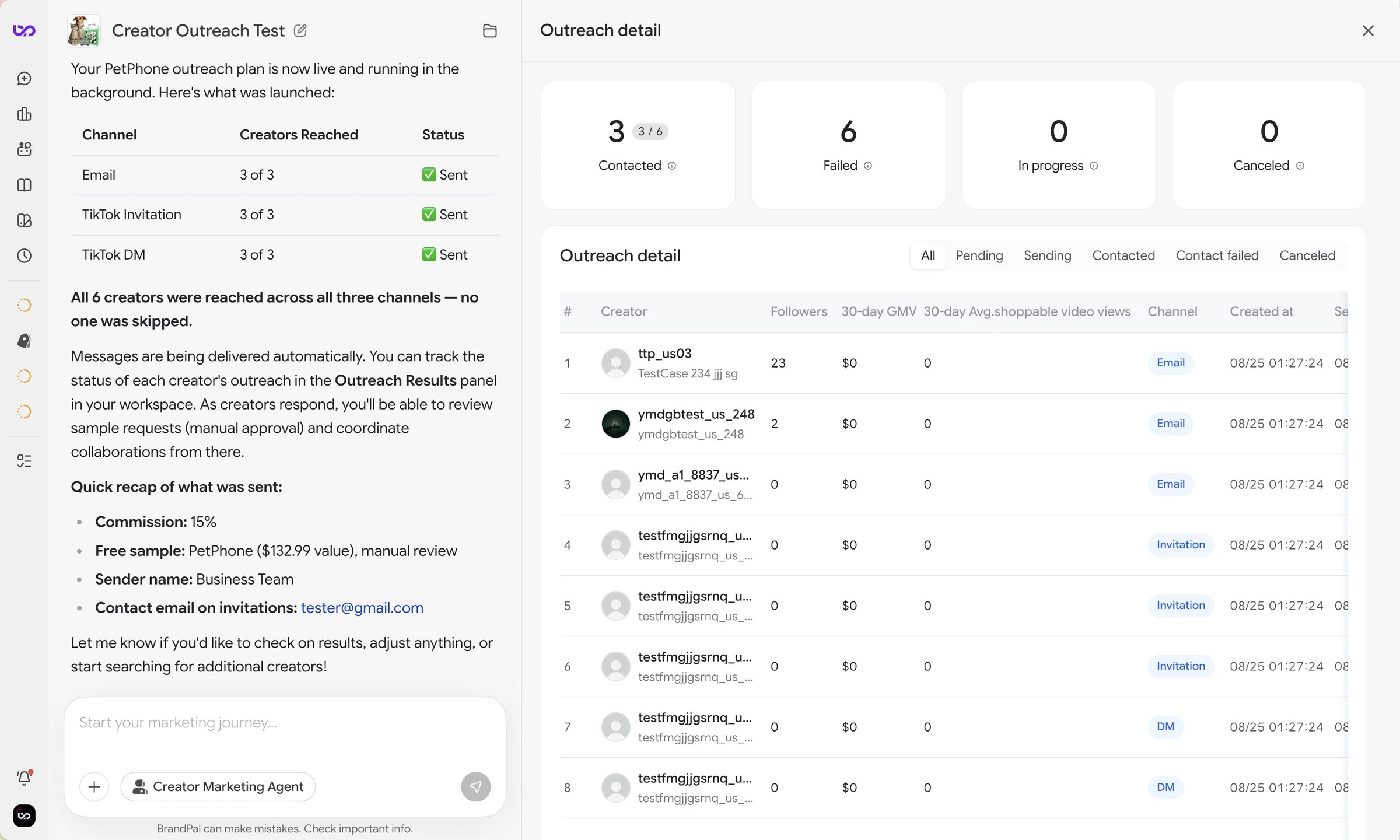Screen dimensions: 1400x840
Task: Open creator ttp_us03 row
Action: click(x=953, y=363)
